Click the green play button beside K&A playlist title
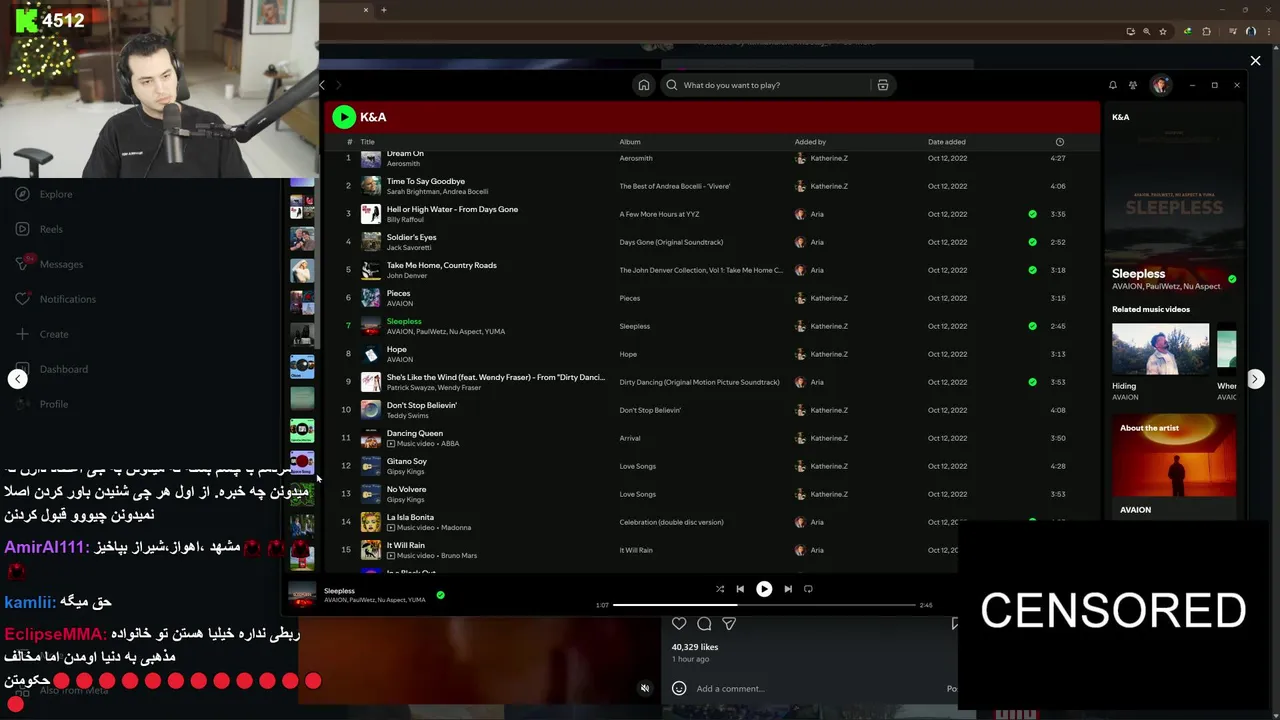The height and width of the screenshot is (720, 1280). point(344,117)
